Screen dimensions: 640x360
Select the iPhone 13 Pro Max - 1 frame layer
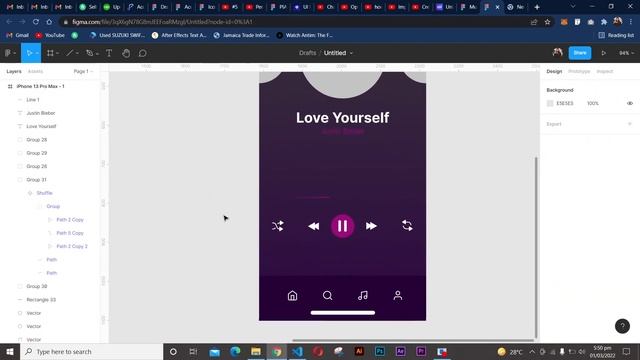40,87
